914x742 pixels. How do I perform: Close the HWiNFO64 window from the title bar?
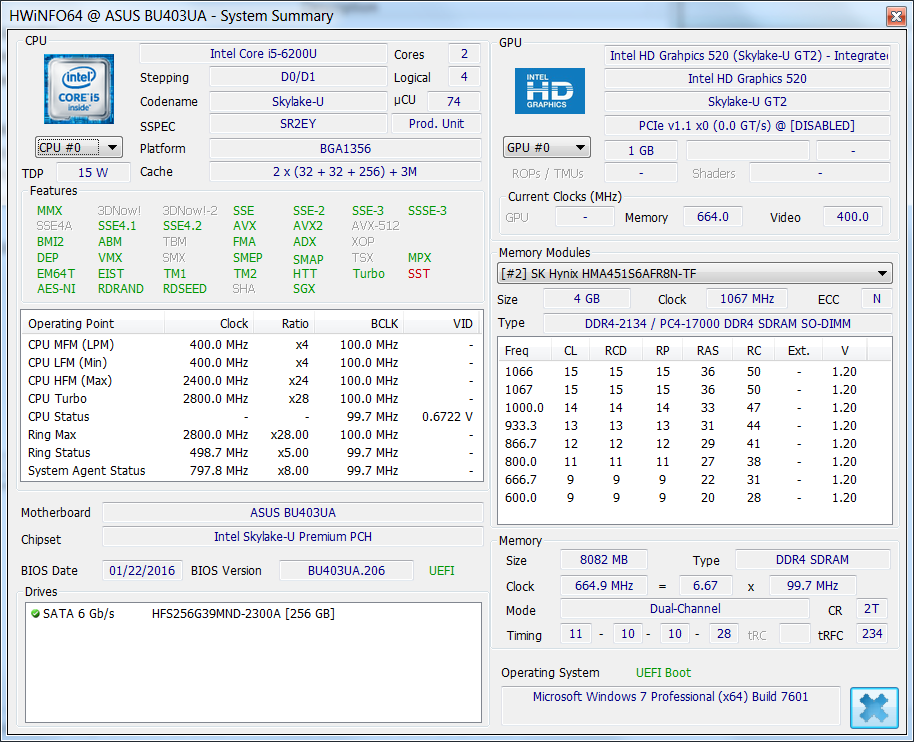pyautogui.click(x=895, y=16)
